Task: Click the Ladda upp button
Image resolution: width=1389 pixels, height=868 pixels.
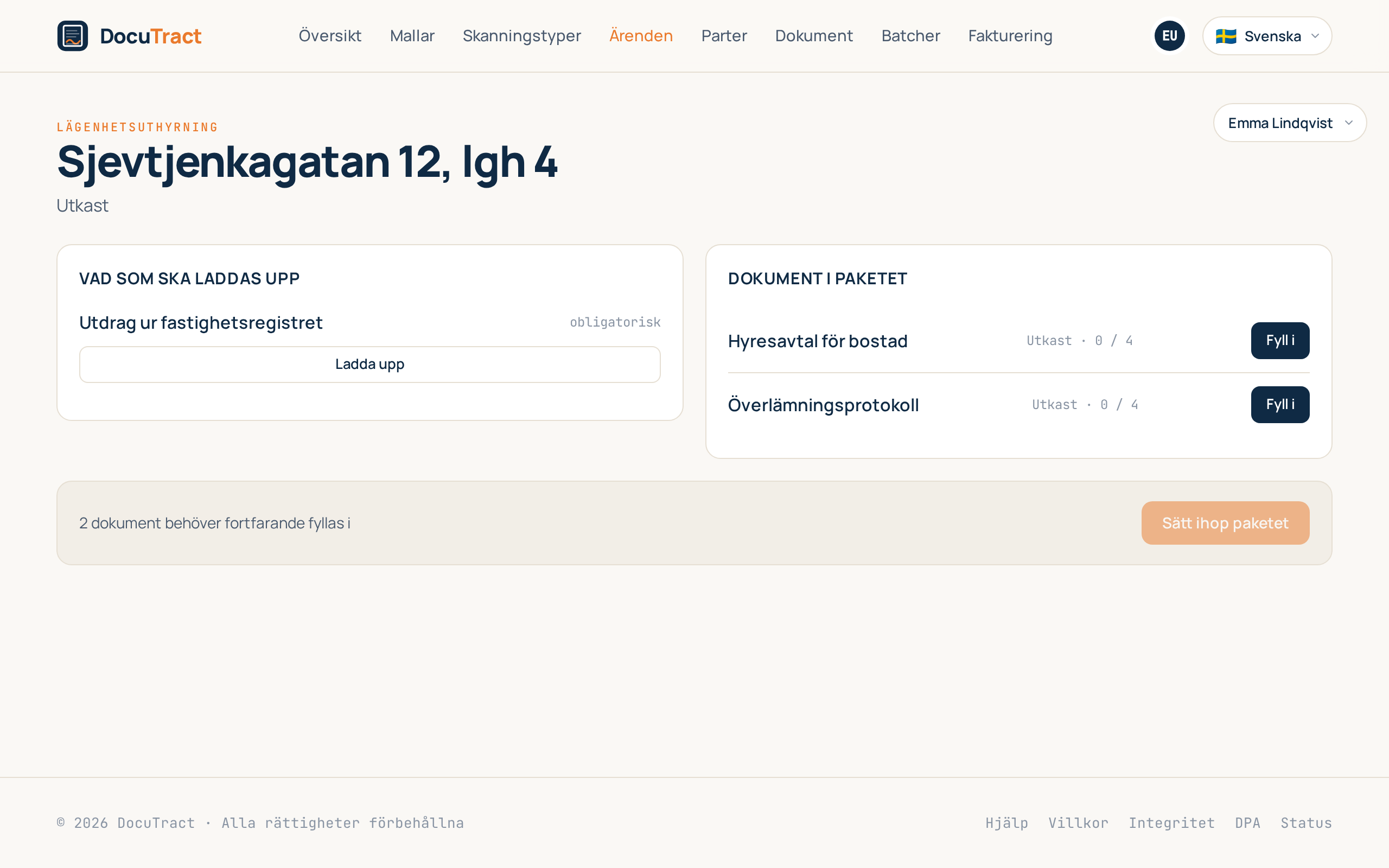Action: click(369, 364)
